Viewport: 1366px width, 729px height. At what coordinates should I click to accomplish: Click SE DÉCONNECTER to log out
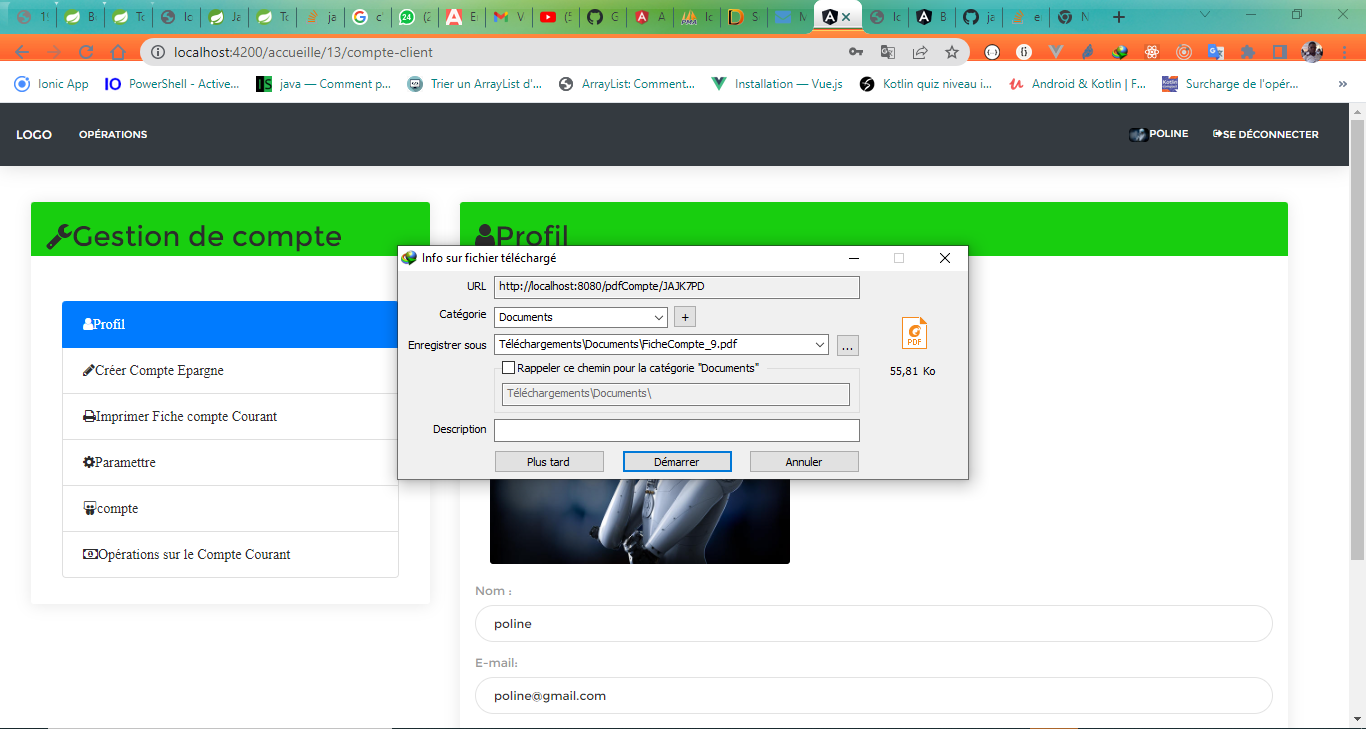coord(1265,133)
